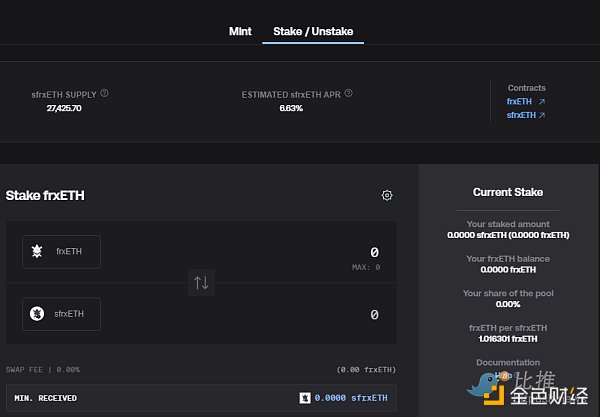Open the sfrxETH contract link
This screenshot has width=600, height=417.
coord(521,115)
